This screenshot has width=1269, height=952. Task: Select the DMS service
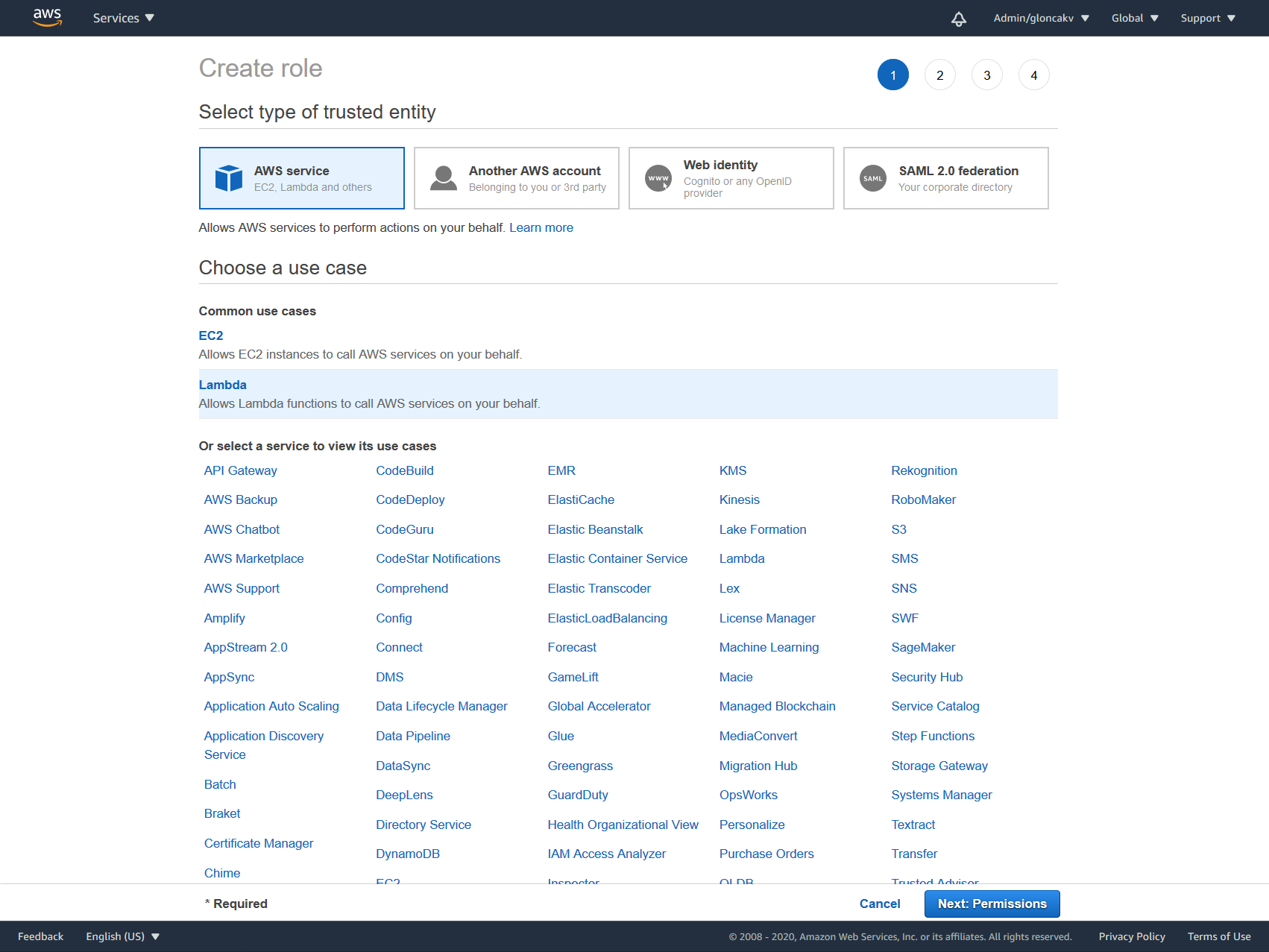(x=390, y=677)
